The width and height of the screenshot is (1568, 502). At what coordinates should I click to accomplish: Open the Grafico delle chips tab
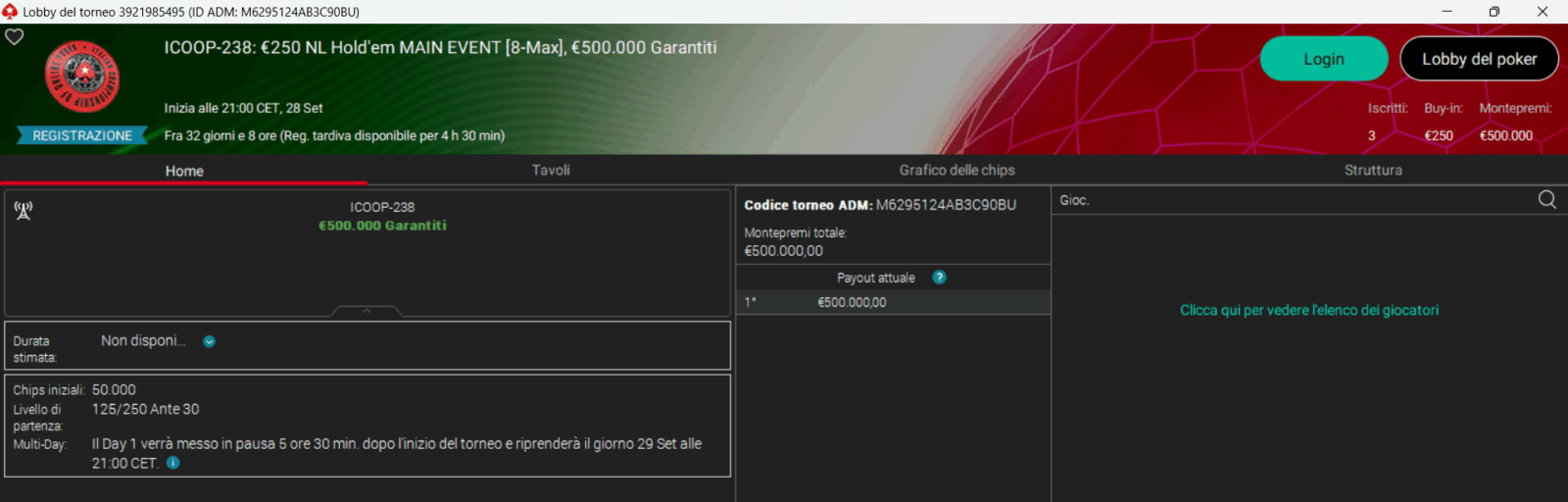957,171
